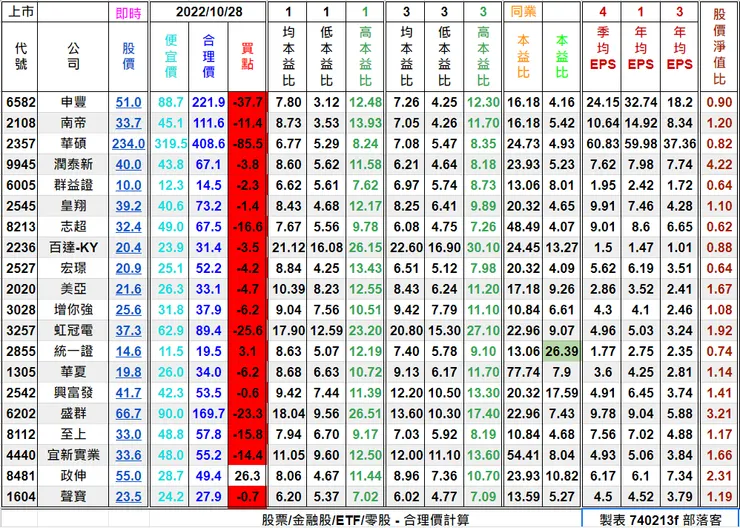The image size is (740, 528).
Task: Open the 19.8 price link for 華夏
Action: tap(128, 372)
